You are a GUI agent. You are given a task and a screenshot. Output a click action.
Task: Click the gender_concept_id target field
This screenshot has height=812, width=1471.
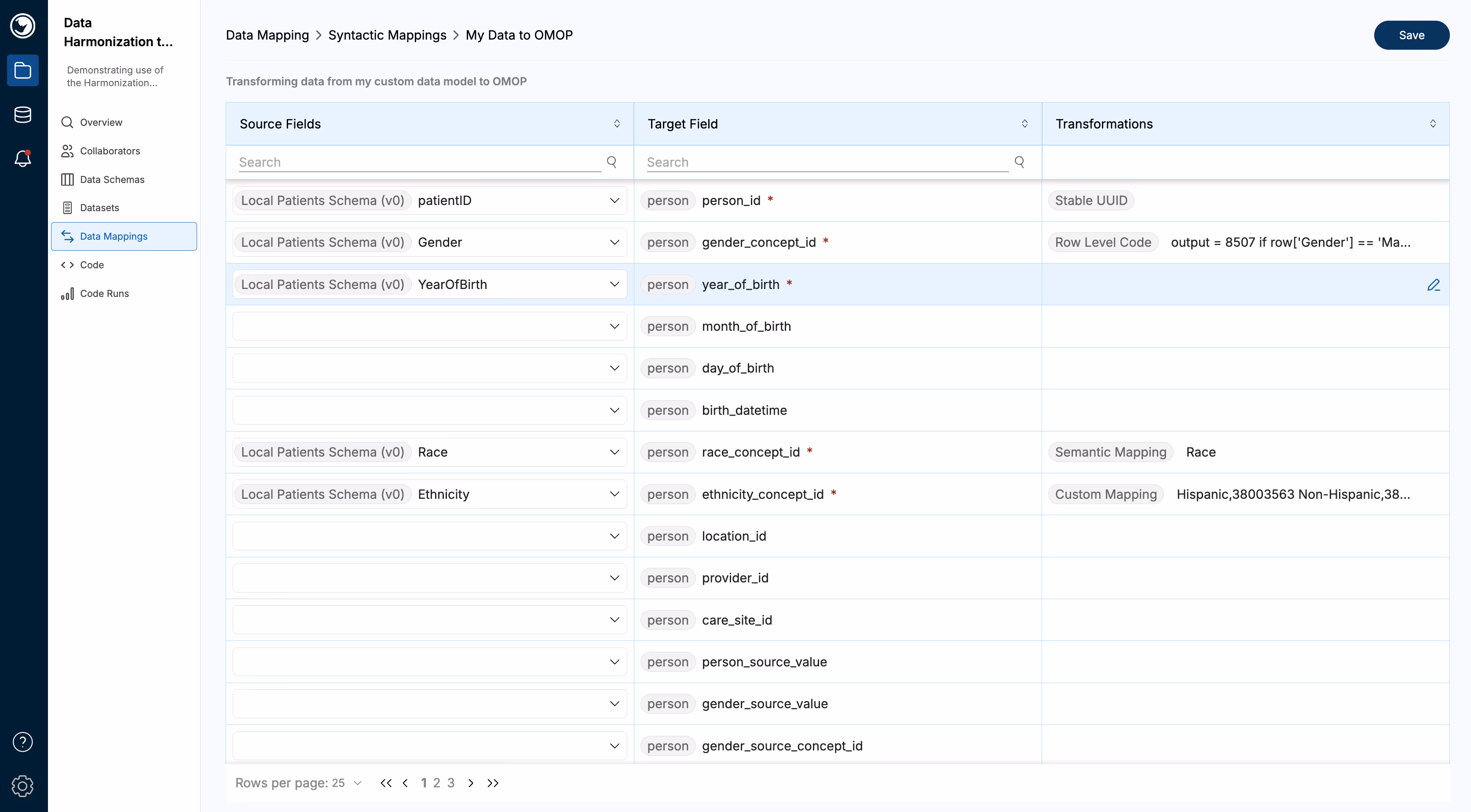(x=758, y=242)
